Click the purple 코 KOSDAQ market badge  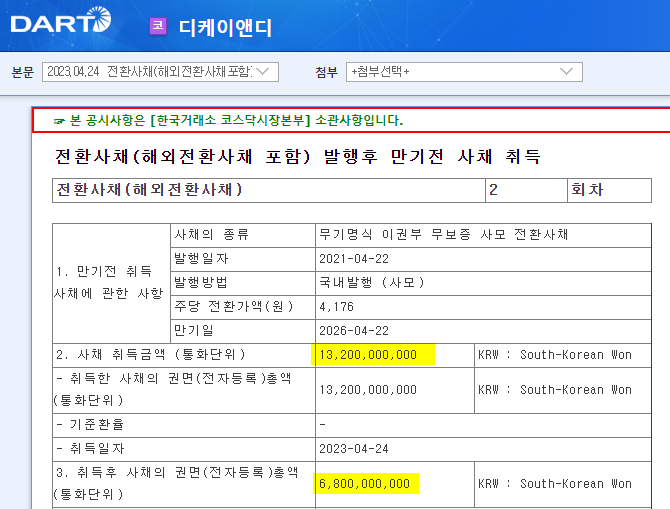coord(158,26)
